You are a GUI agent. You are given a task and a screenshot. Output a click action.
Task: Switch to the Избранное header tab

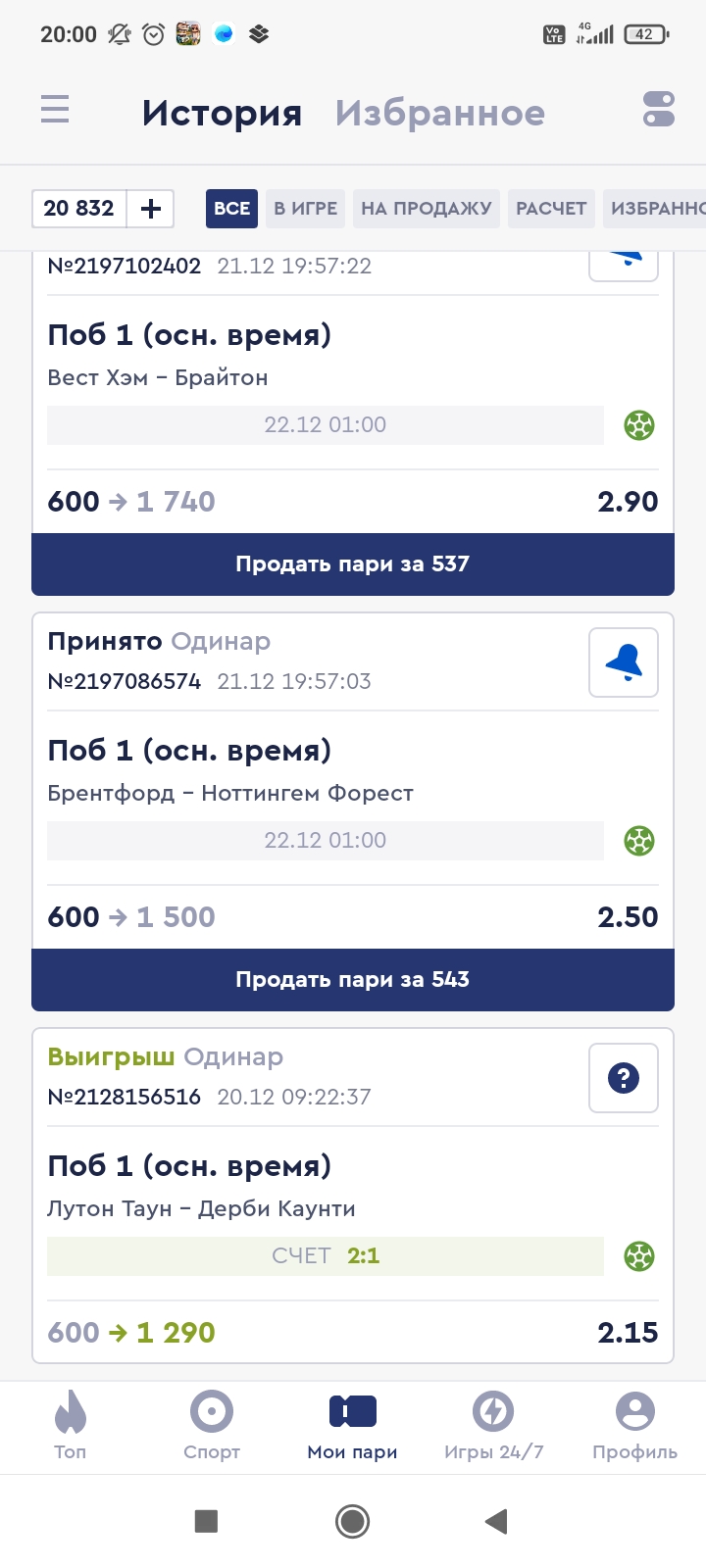(439, 113)
